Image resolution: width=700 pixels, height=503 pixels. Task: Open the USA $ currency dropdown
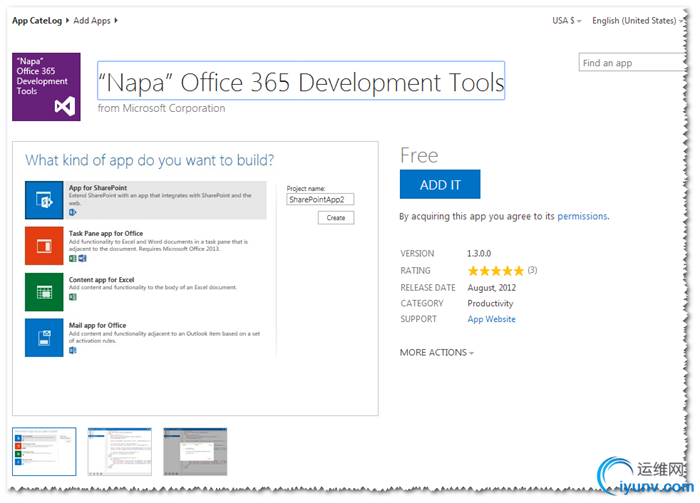[x=567, y=20]
